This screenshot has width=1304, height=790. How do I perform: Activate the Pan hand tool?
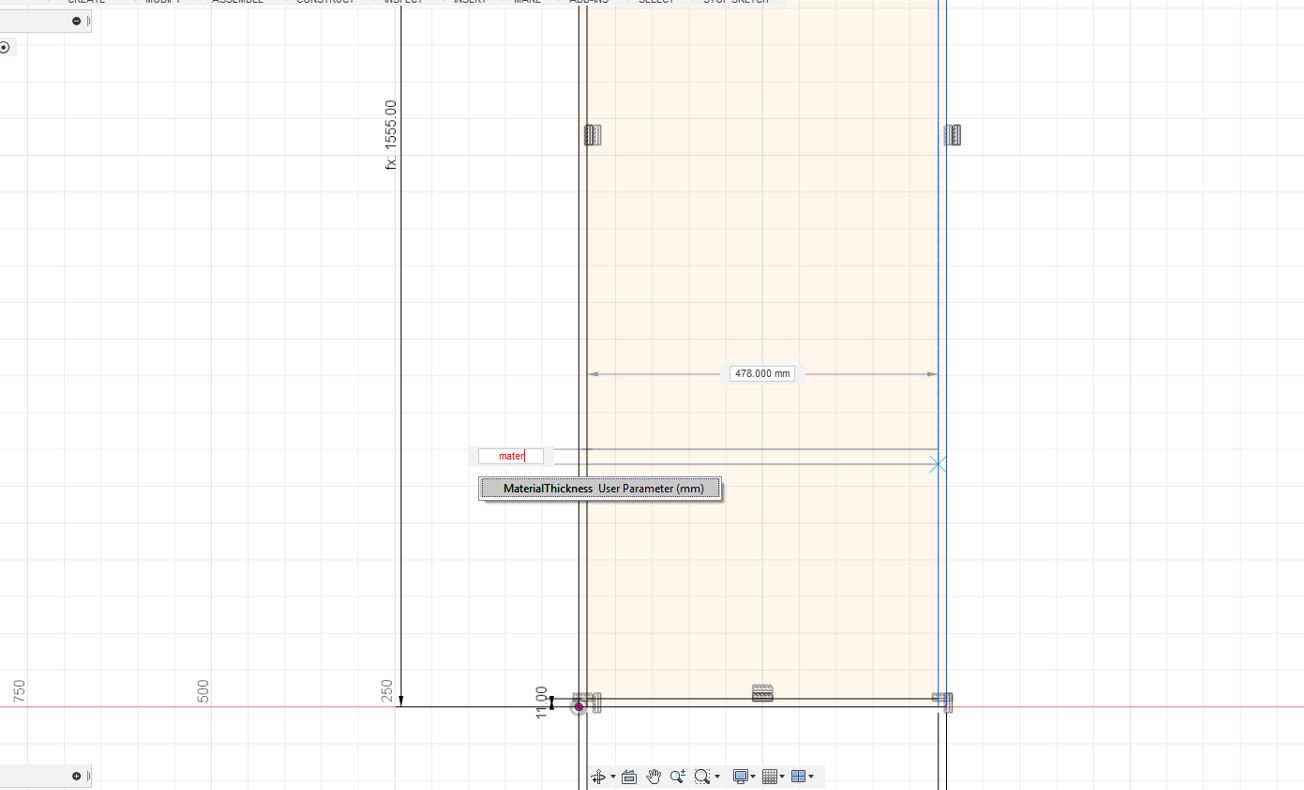click(x=654, y=776)
